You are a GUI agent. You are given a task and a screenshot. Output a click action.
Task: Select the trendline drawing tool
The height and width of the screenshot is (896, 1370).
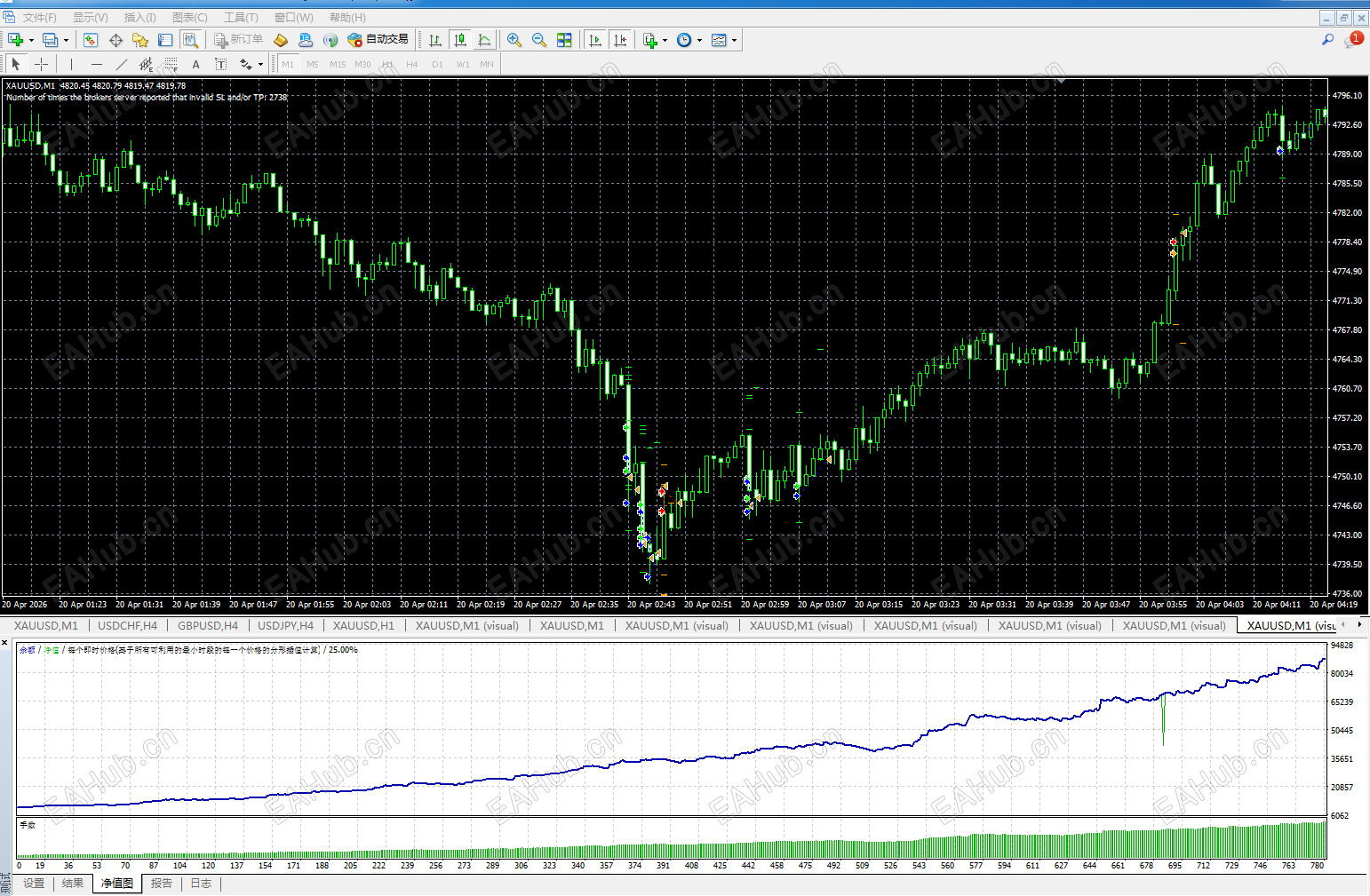coord(122,64)
